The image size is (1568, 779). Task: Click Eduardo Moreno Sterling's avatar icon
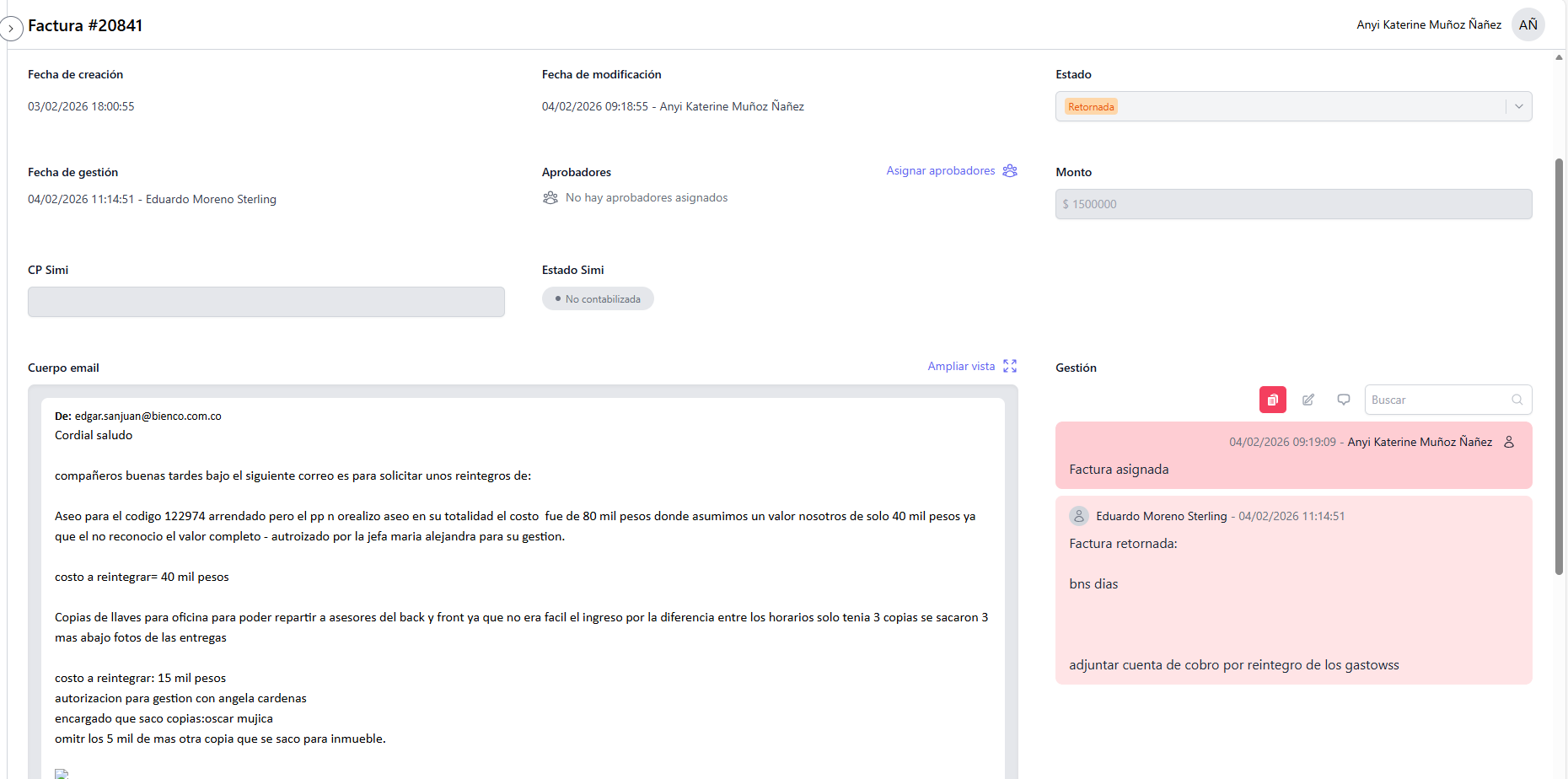(1079, 516)
